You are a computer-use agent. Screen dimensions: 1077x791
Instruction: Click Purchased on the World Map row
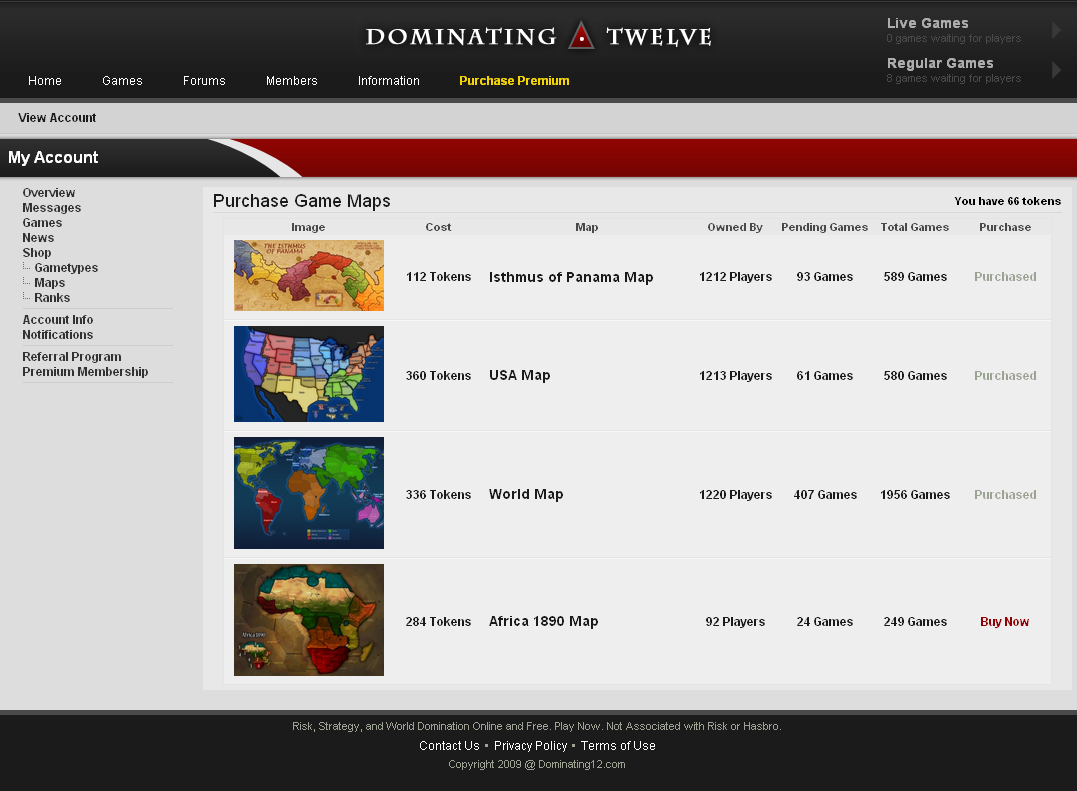(1005, 494)
